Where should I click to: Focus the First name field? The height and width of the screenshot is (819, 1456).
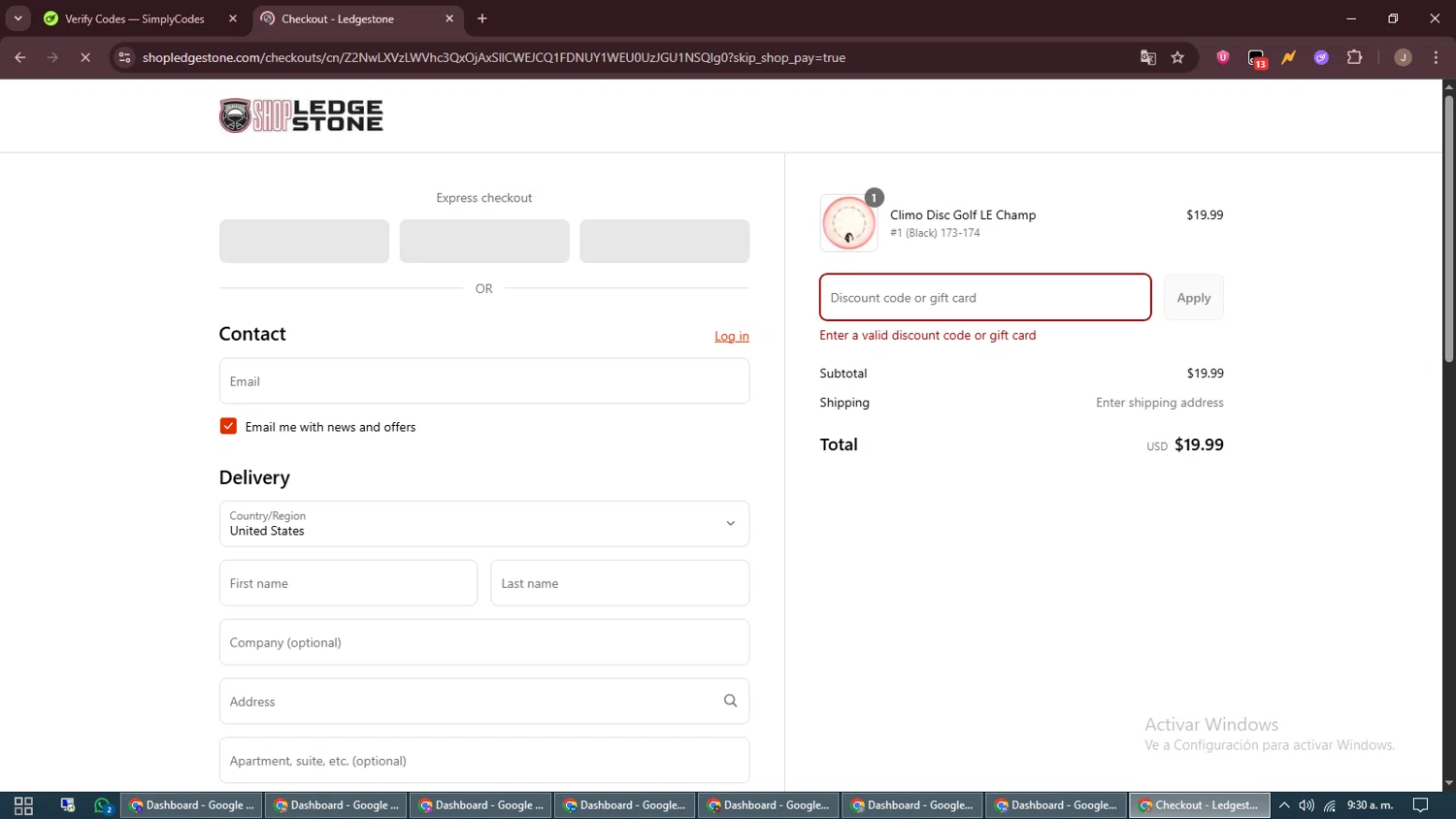point(348,583)
